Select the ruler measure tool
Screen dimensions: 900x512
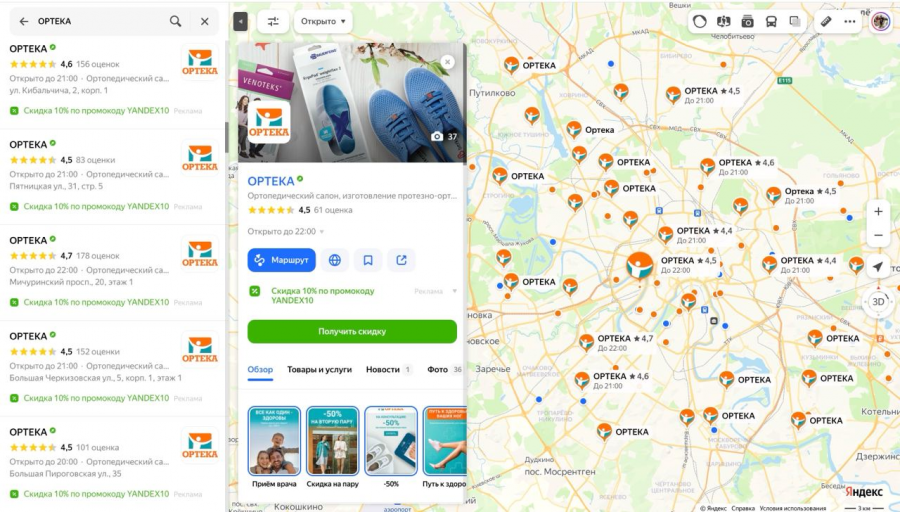click(825, 22)
